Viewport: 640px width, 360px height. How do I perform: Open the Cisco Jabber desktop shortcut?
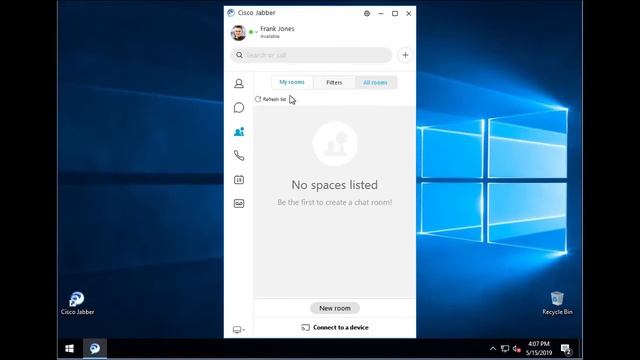[x=77, y=303]
